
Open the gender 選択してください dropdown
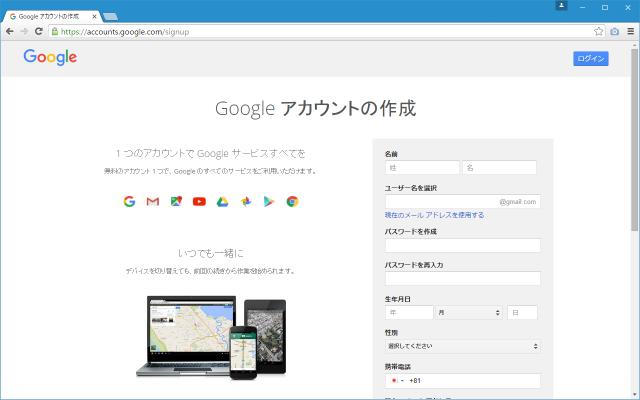point(462,346)
